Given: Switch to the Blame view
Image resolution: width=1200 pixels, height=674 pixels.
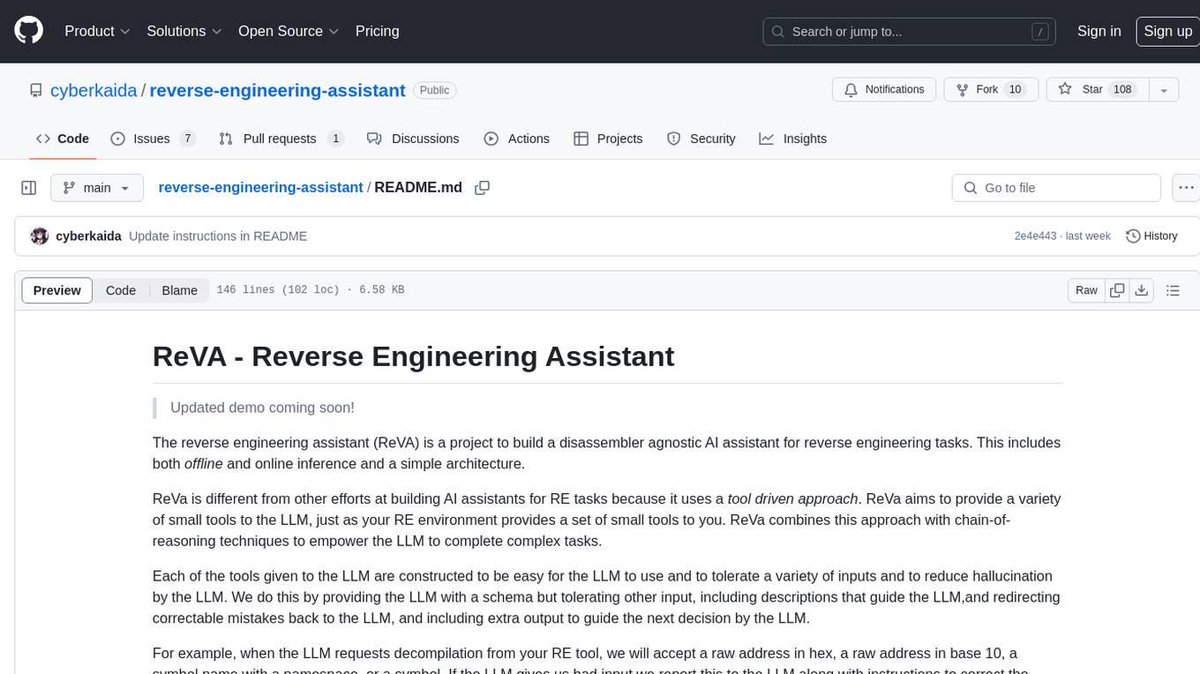Looking at the screenshot, I should tap(180, 290).
